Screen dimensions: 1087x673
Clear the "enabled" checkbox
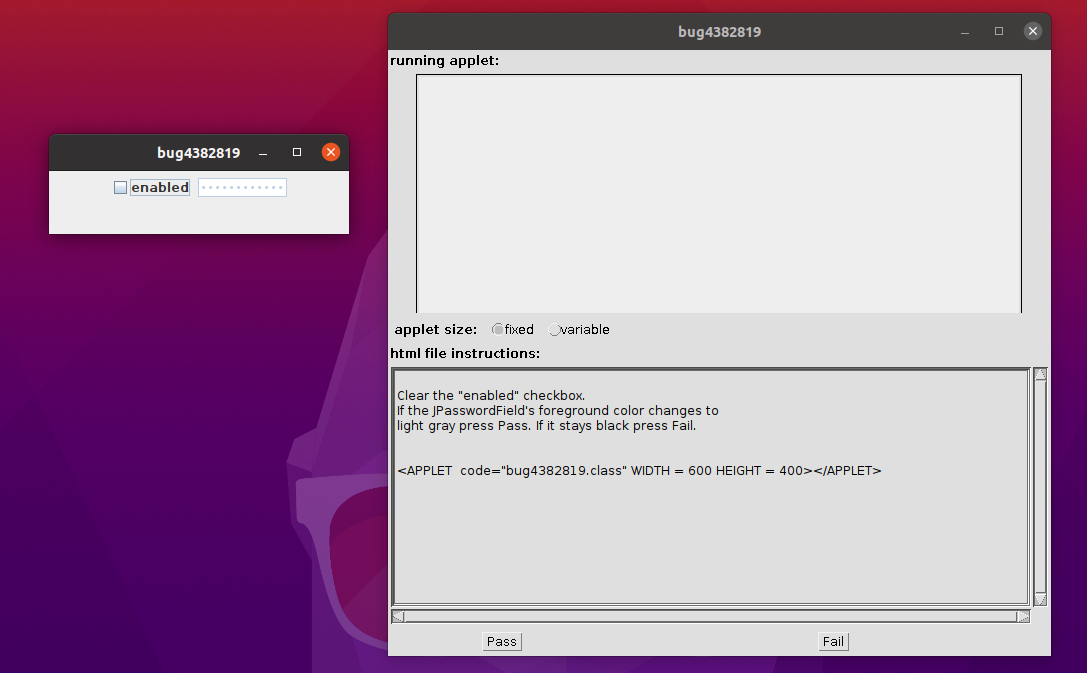[121, 188]
